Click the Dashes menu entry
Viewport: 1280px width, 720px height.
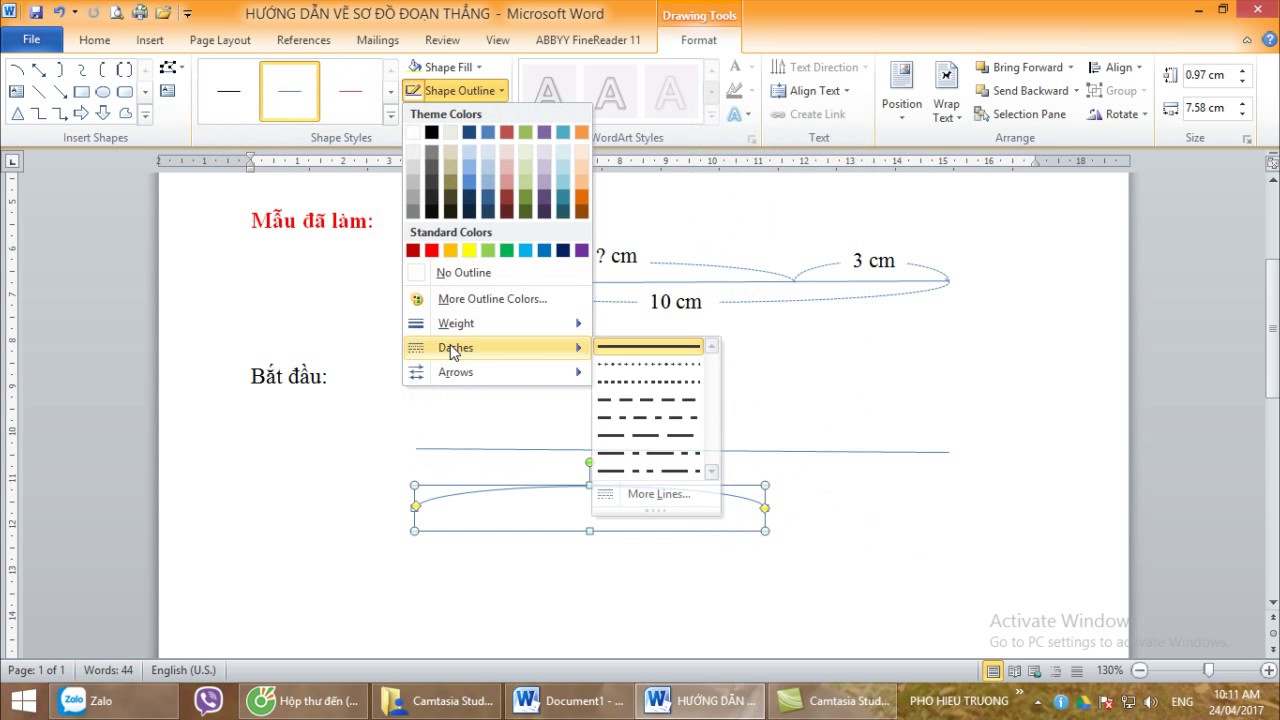pos(496,348)
